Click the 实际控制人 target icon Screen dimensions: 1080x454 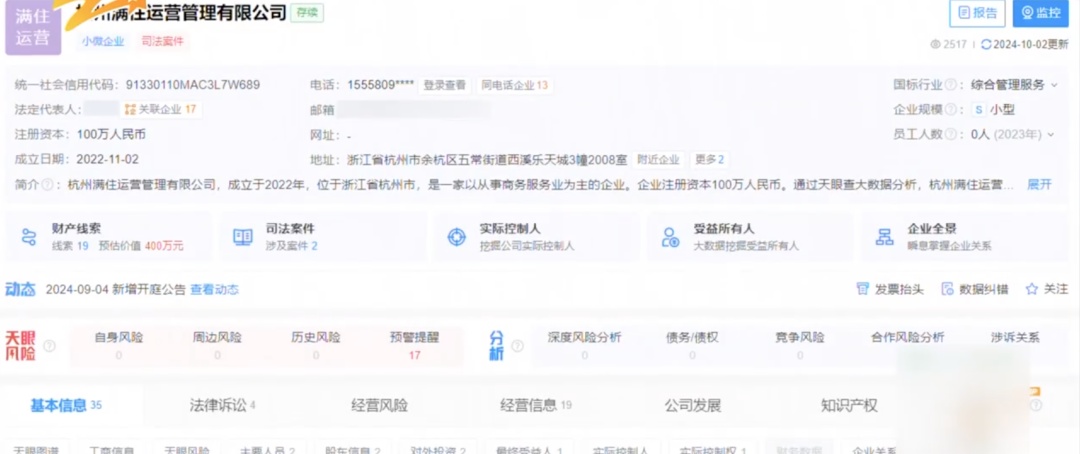click(x=457, y=237)
